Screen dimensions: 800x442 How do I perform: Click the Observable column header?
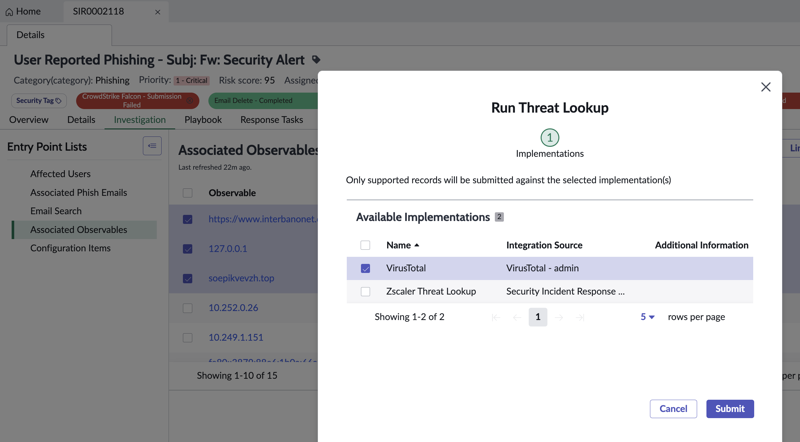click(x=232, y=193)
